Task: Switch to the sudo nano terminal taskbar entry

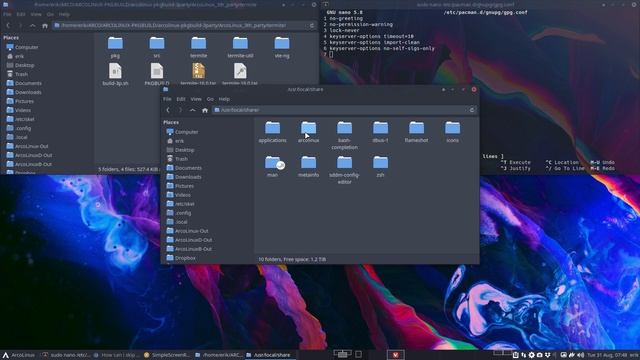Action: 66,355
